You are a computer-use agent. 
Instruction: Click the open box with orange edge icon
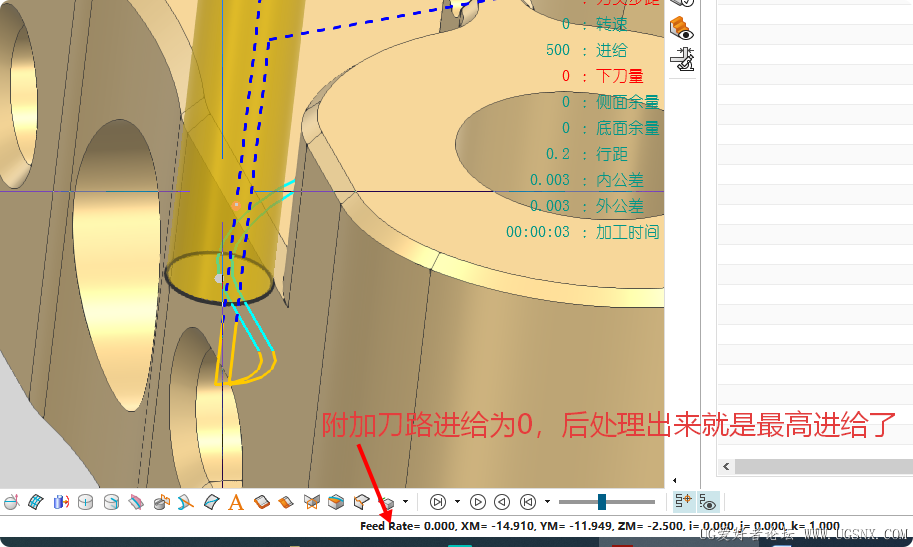pos(361,502)
